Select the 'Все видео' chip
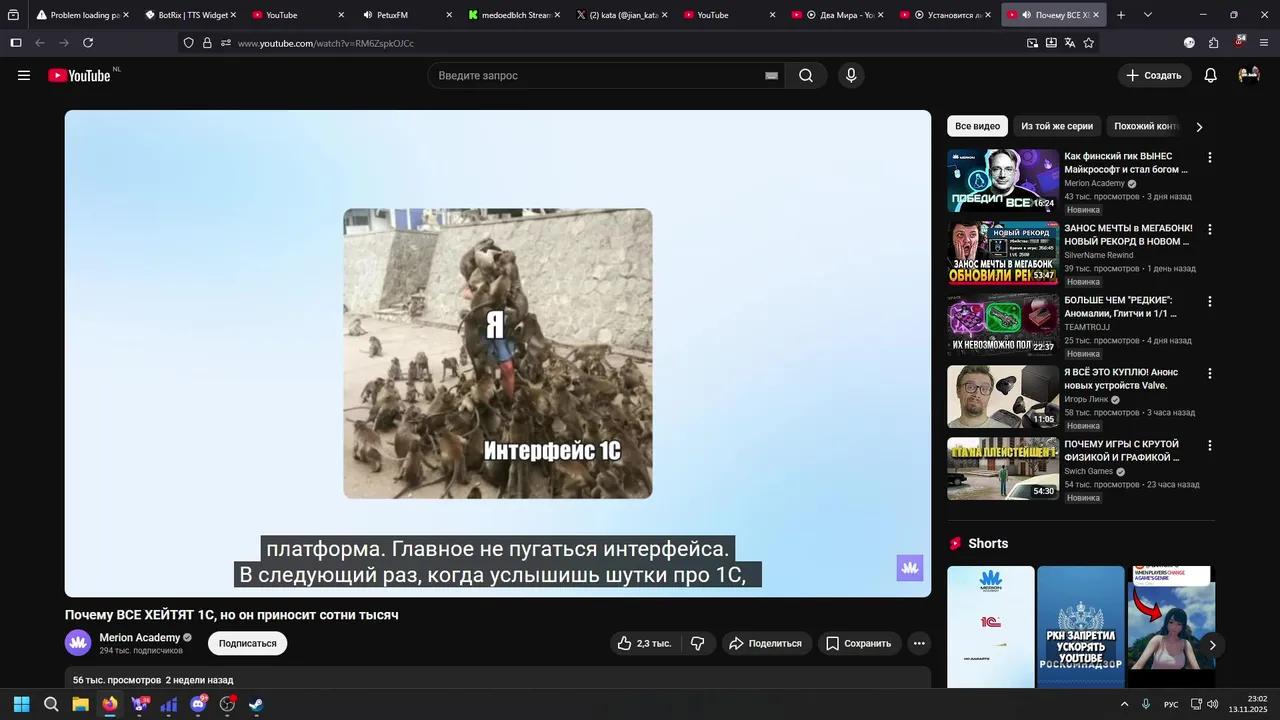The height and width of the screenshot is (720, 1280). (x=977, y=127)
